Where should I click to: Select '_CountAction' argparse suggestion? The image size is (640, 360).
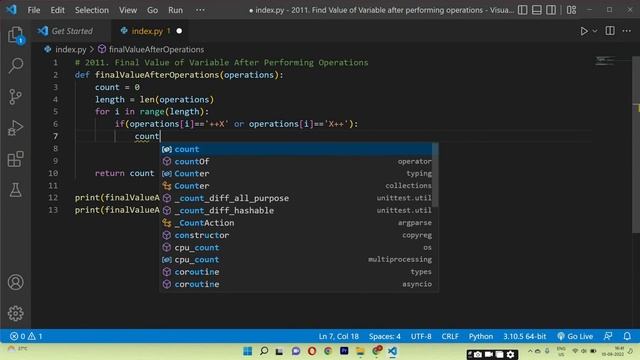296,223
